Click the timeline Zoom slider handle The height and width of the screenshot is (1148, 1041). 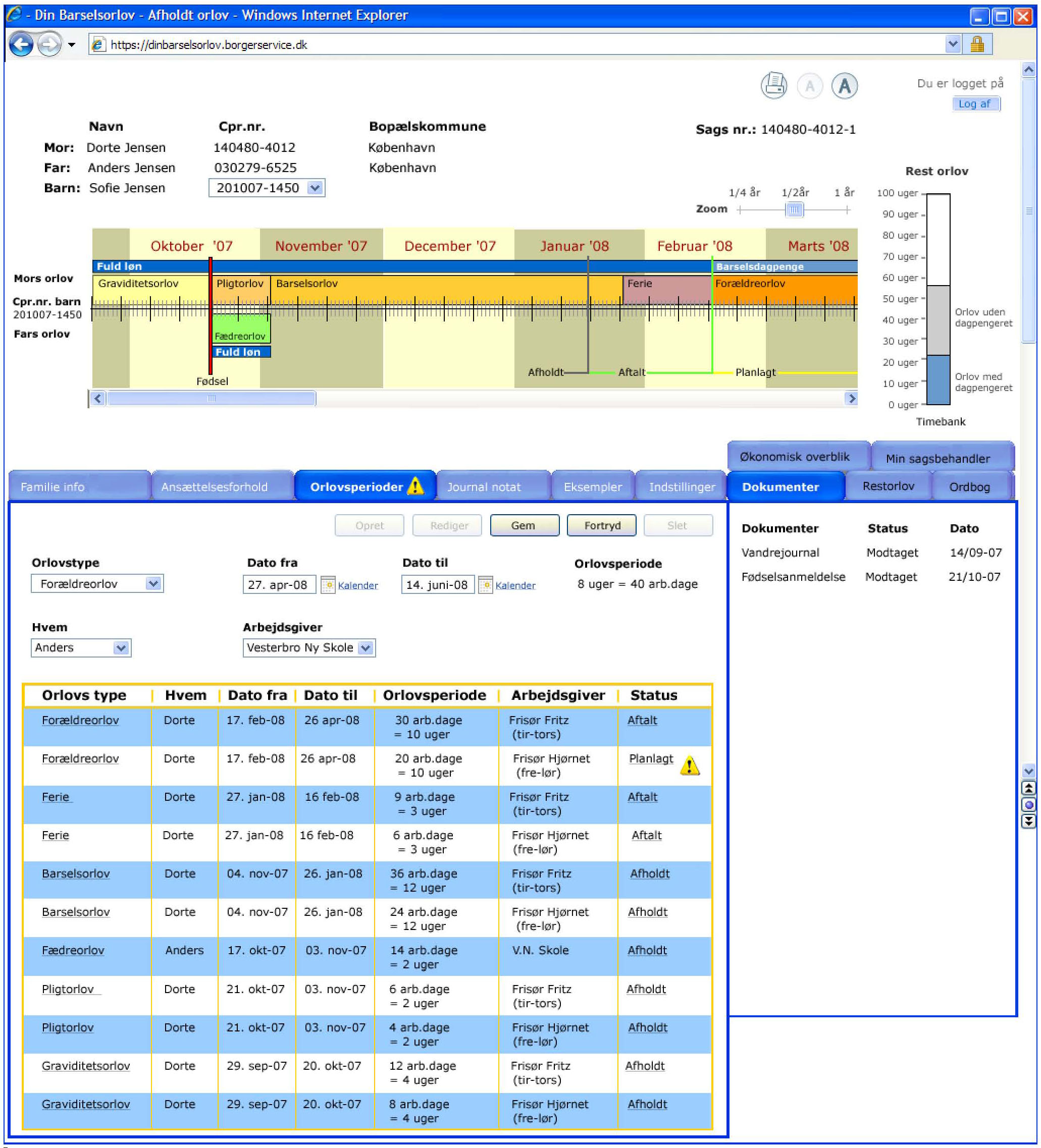(x=794, y=209)
